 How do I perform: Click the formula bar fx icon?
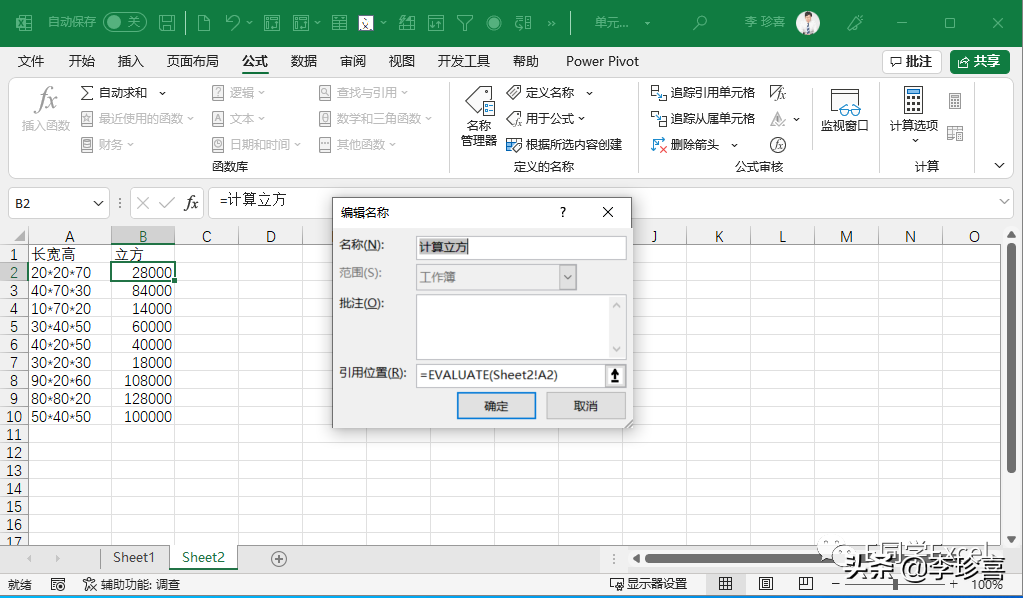click(191, 203)
